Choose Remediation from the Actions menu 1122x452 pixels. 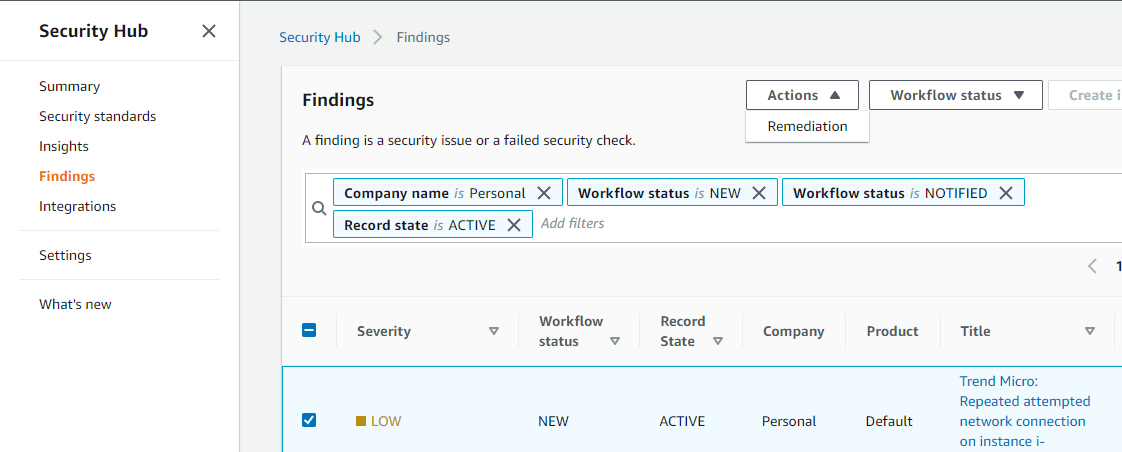coord(807,127)
